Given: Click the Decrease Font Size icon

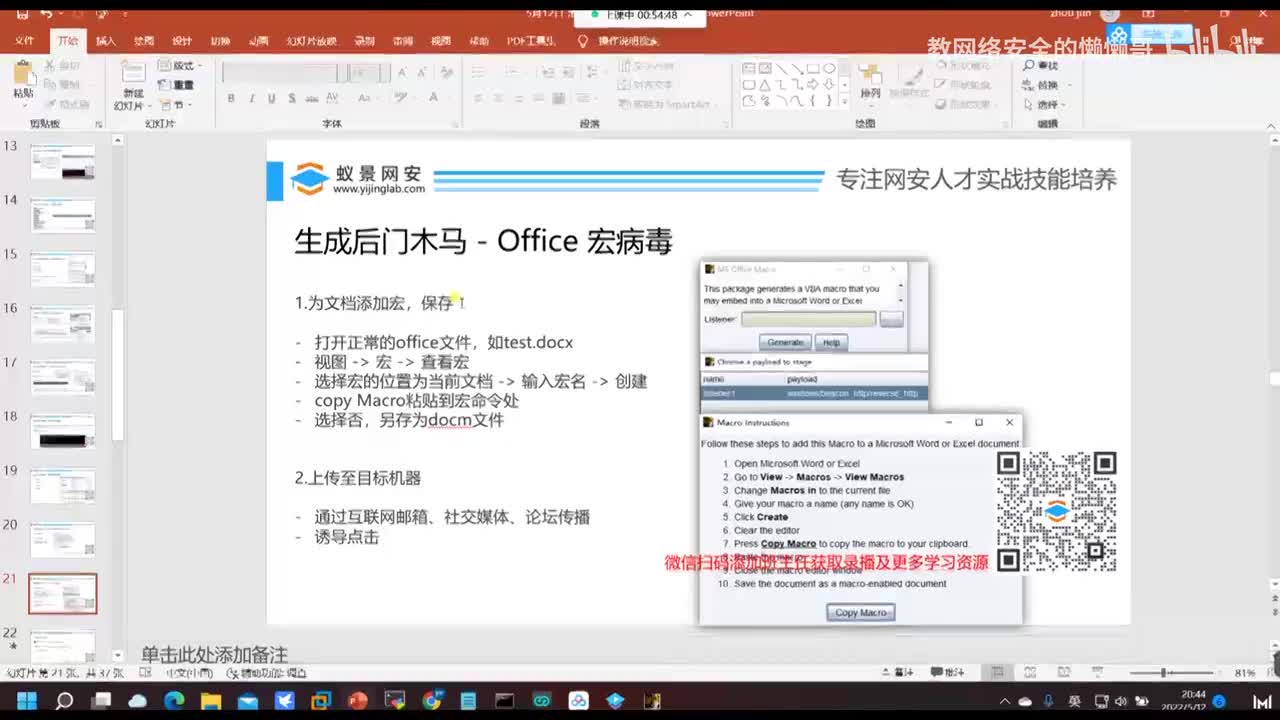Looking at the screenshot, I should [x=420, y=73].
